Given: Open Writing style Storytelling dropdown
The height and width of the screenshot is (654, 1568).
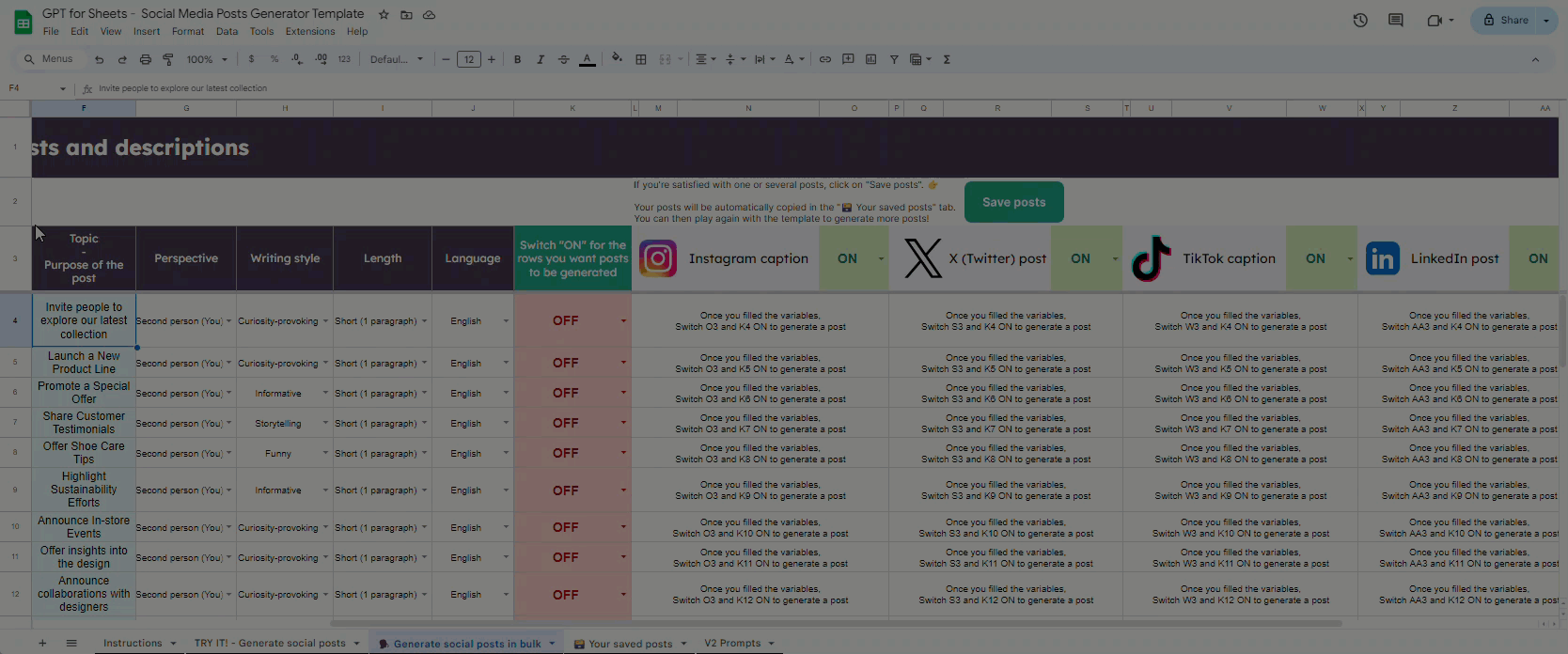Looking at the screenshot, I should click(326, 423).
